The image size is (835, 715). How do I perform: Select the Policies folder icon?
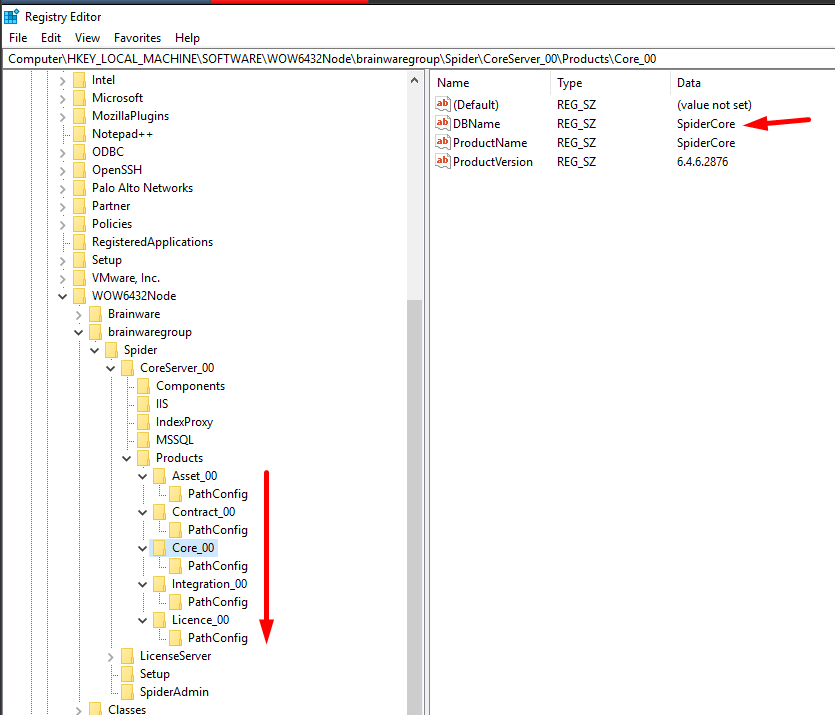click(79, 224)
